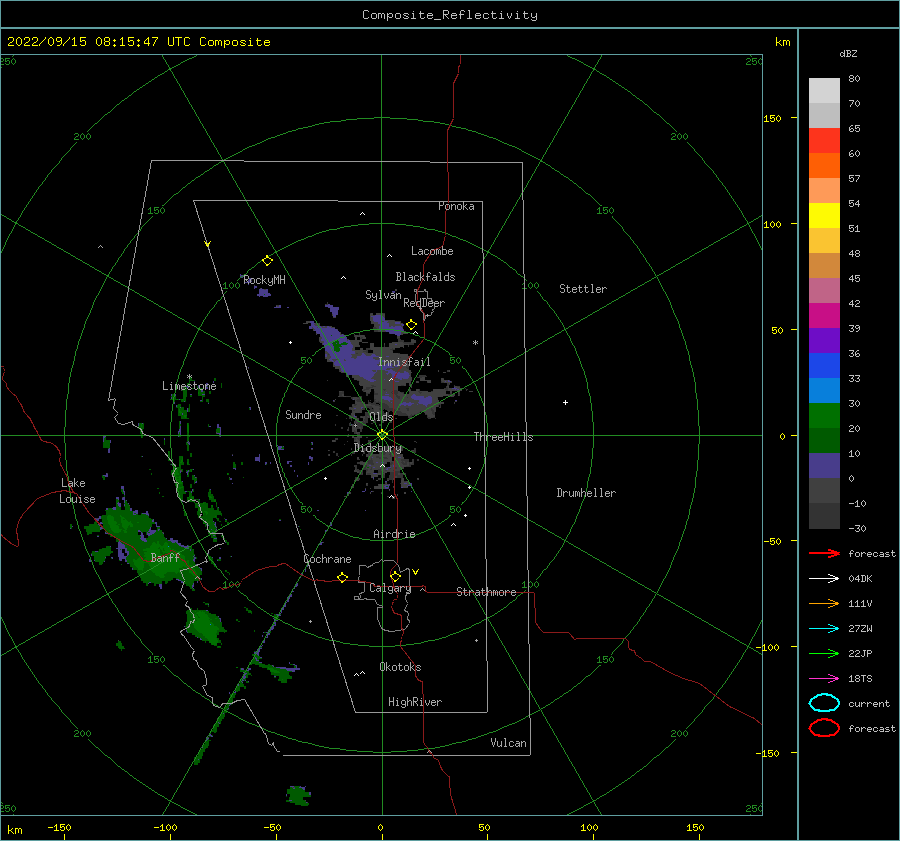The image size is (900, 841).
Task: Pick the light gray 80-70 dBZ swatch
Action: coord(824,91)
